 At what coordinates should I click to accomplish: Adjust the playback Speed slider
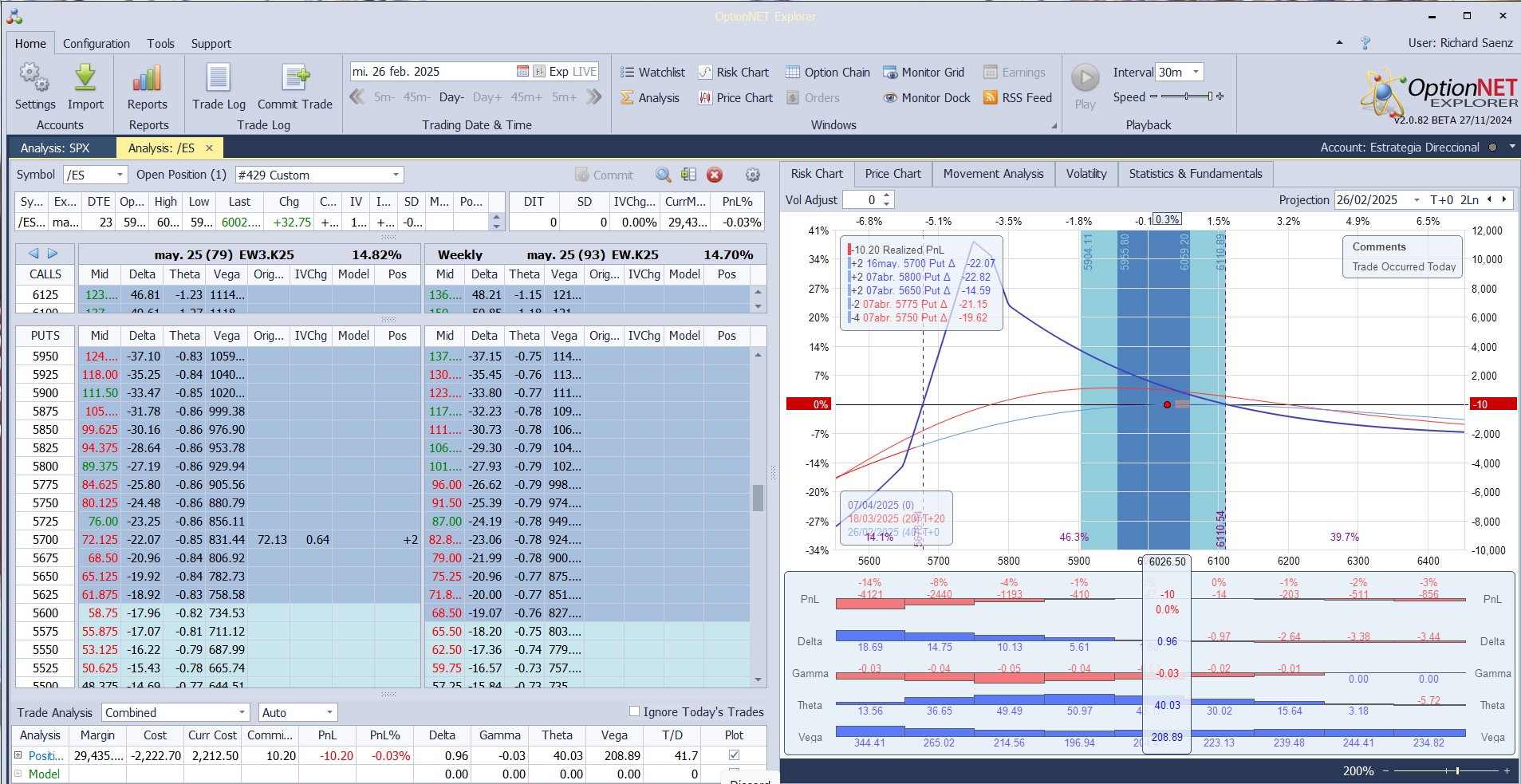pos(1187,97)
